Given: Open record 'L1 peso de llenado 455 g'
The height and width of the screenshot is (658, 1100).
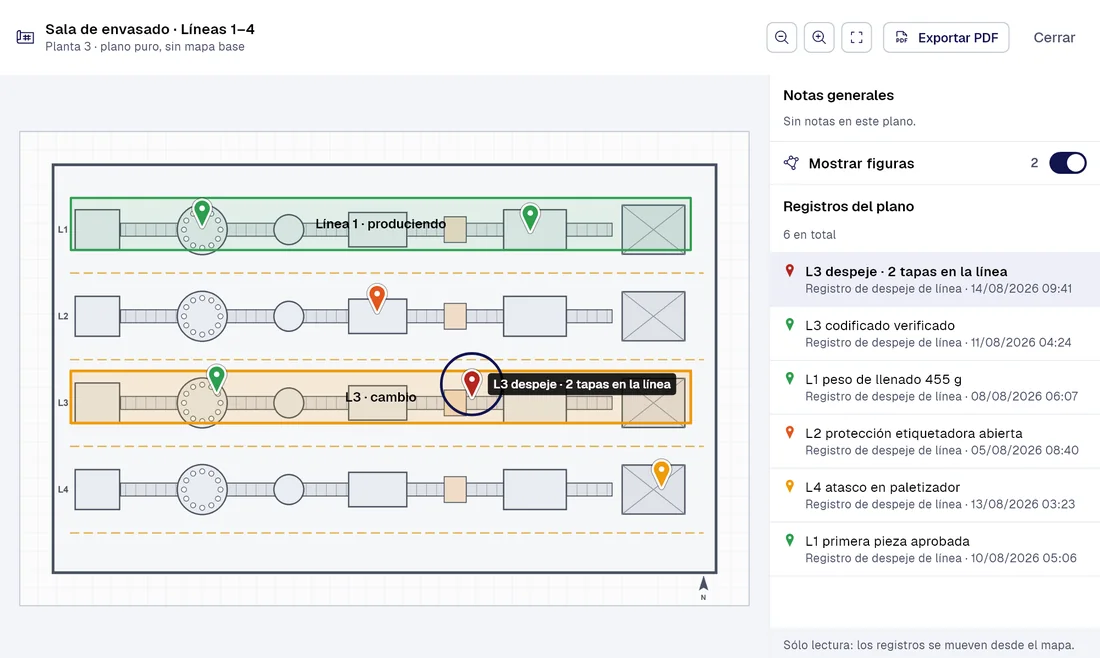Looking at the screenshot, I should [934, 387].
